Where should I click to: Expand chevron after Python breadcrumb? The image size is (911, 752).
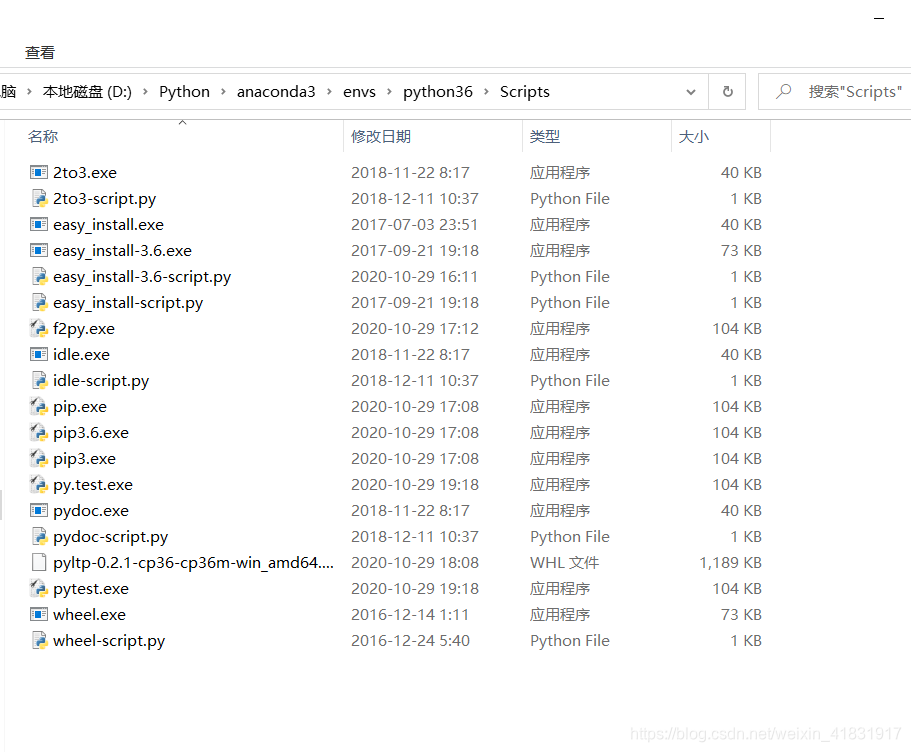(x=223, y=92)
